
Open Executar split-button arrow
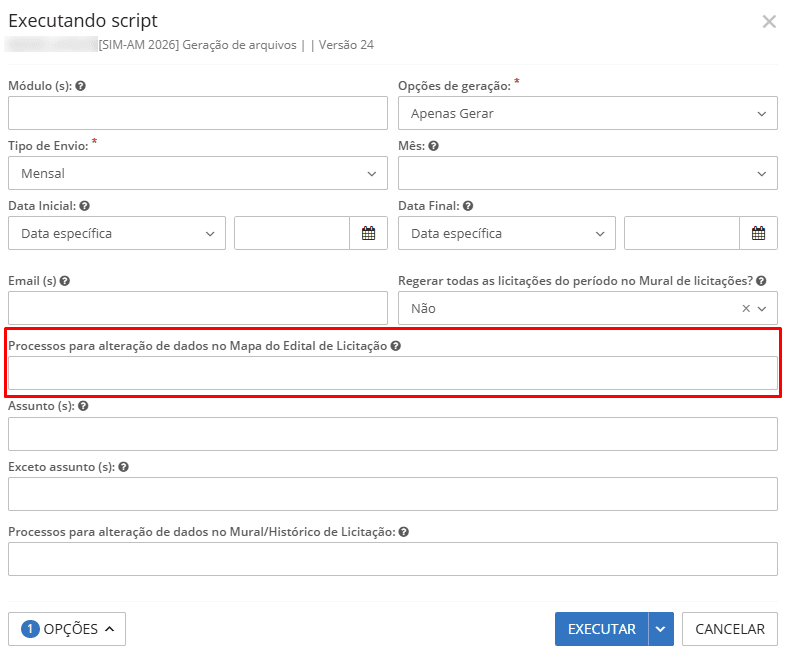pos(661,629)
